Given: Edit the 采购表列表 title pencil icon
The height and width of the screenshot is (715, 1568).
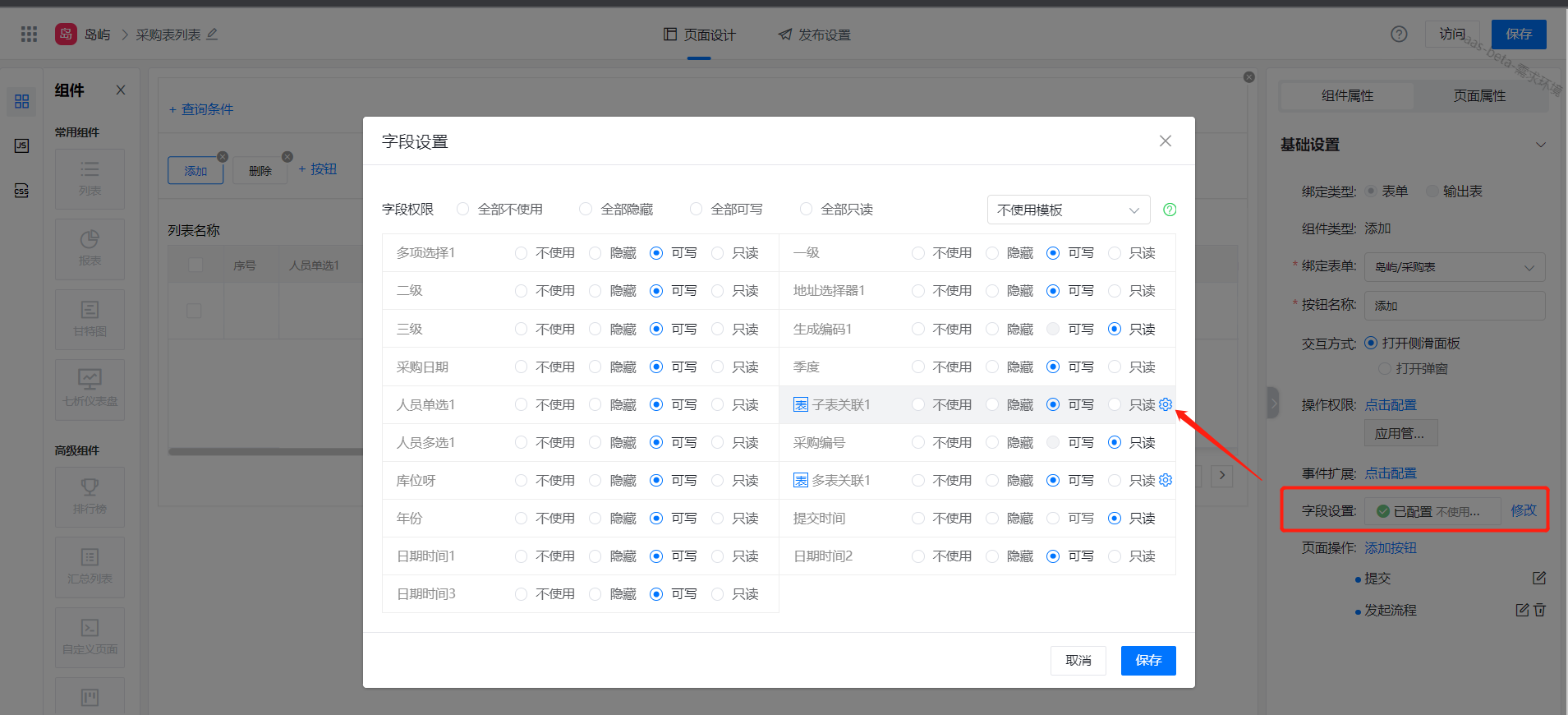Looking at the screenshot, I should point(212,34).
